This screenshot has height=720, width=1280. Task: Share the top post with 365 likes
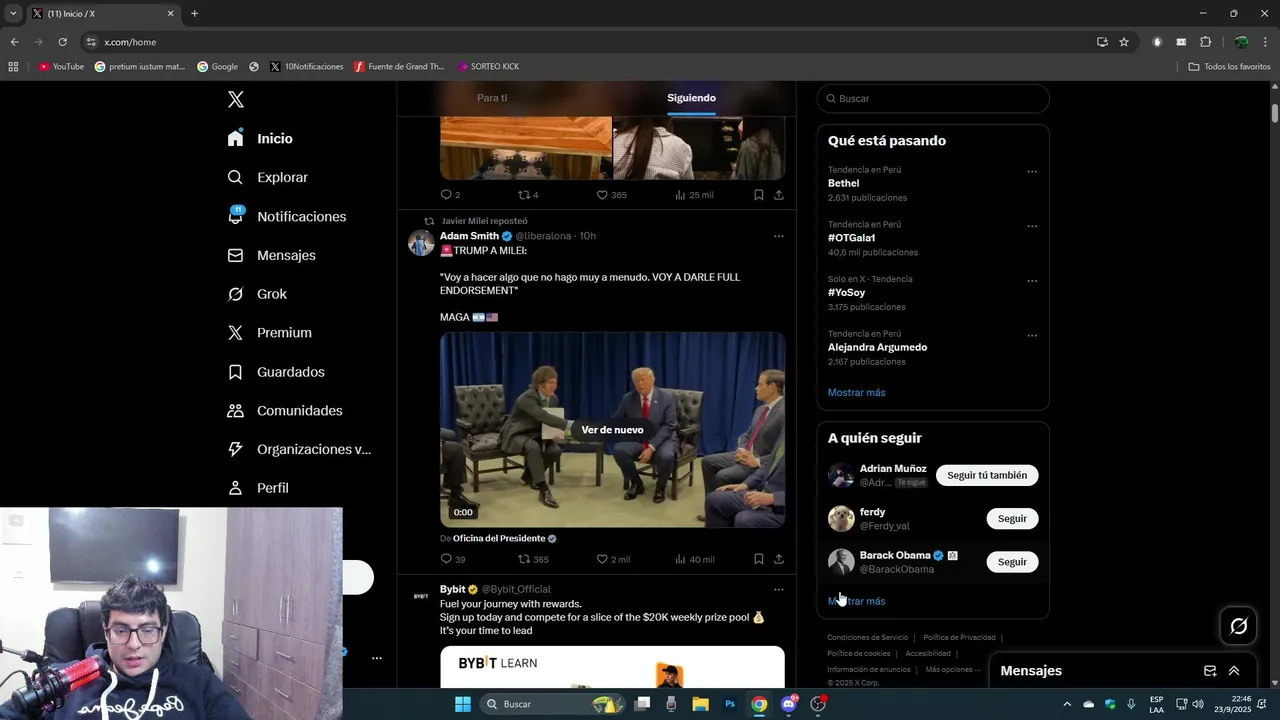click(x=779, y=195)
